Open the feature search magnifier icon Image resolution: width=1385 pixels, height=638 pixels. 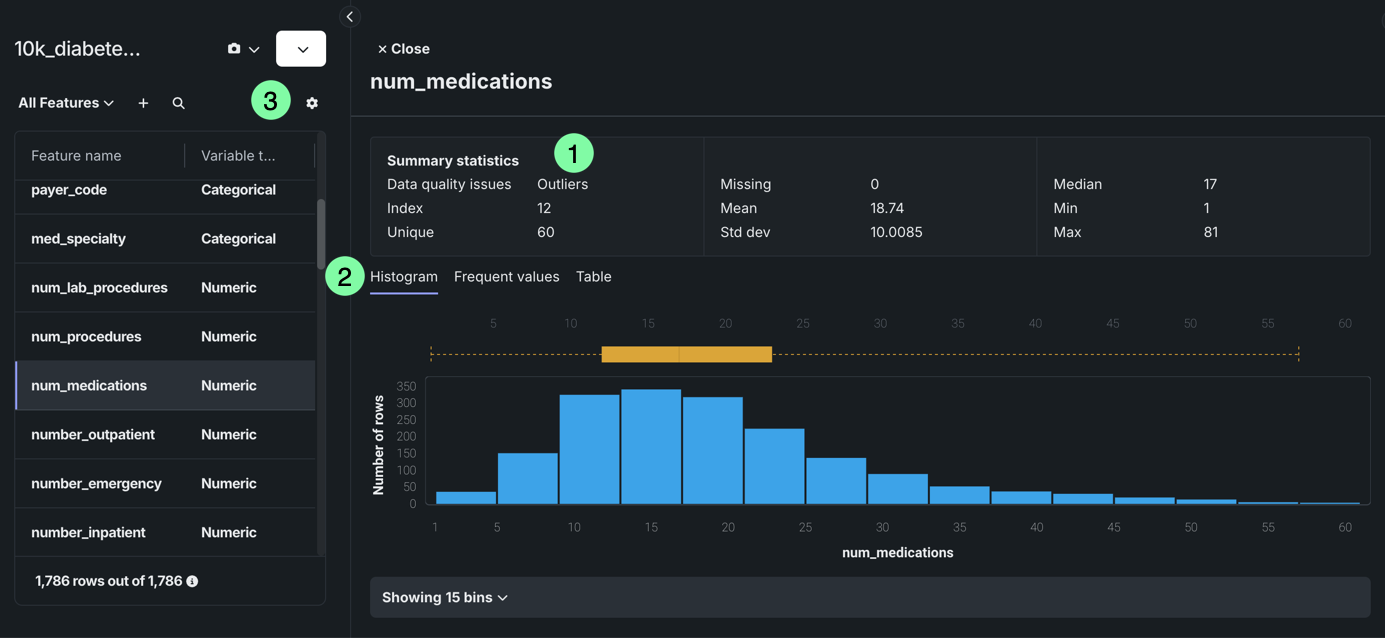178,103
